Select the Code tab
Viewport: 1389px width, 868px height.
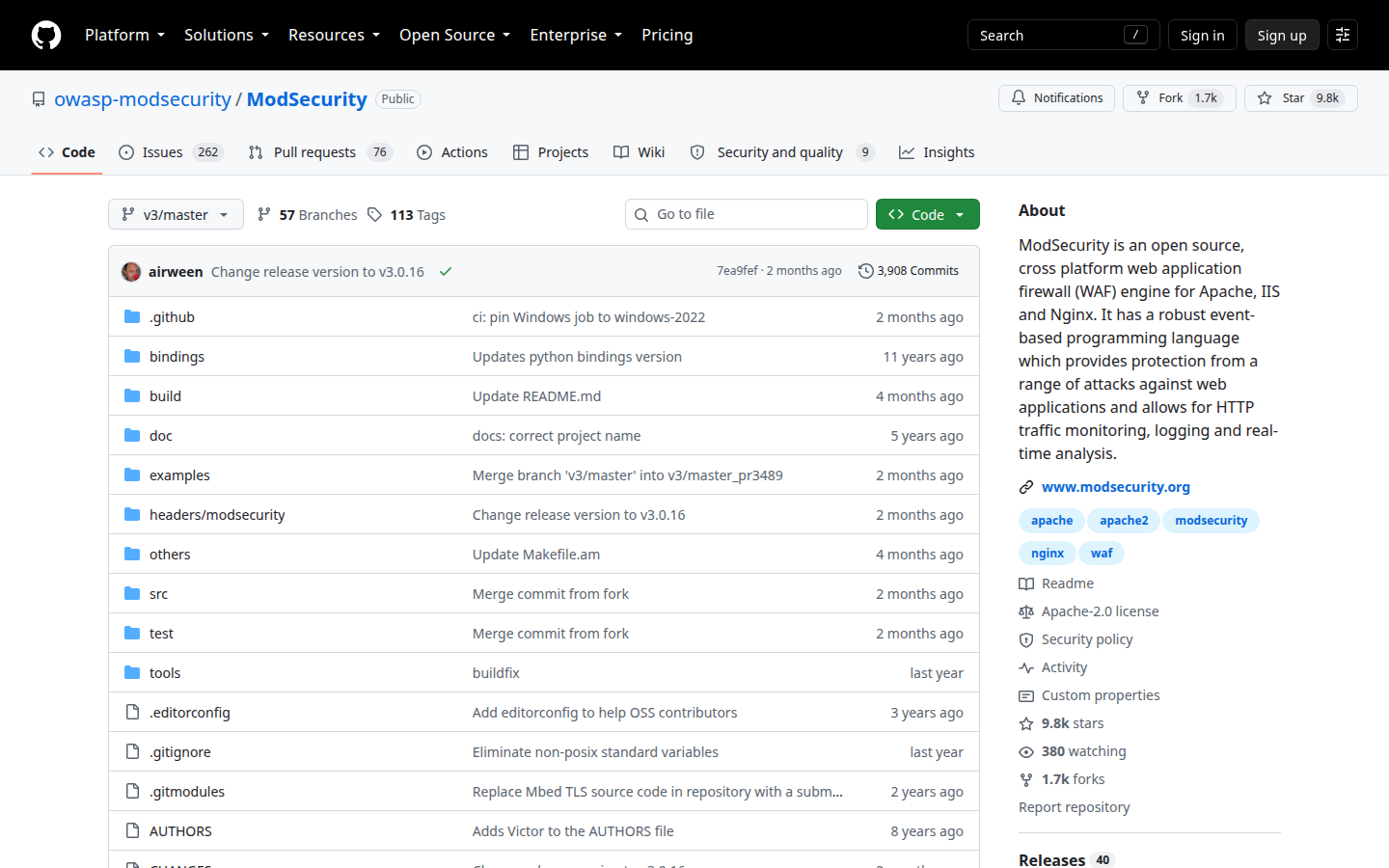[x=67, y=152]
